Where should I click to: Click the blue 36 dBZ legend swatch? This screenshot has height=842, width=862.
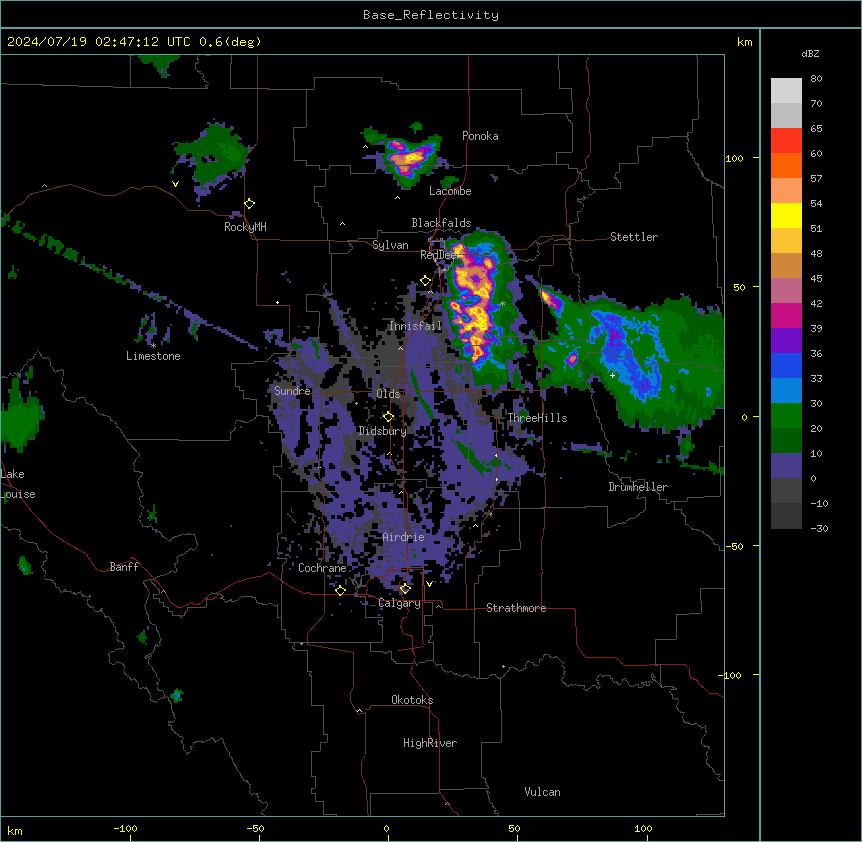click(786, 365)
